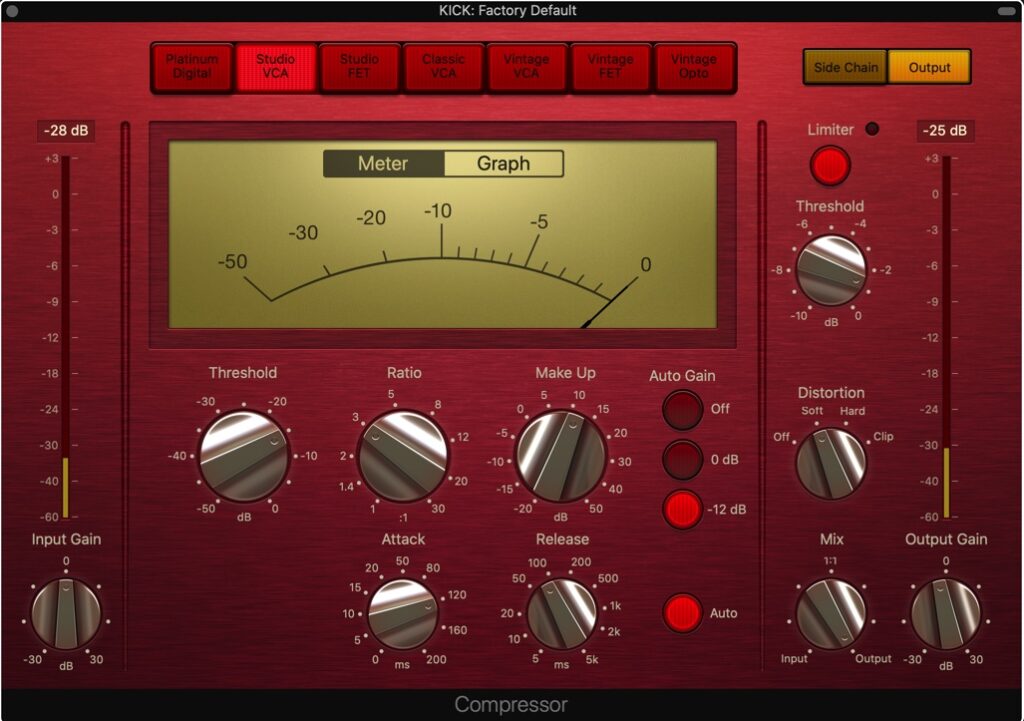This screenshot has height=721, width=1024.
Task: Switch to Studio FET circuit type
Action: point(359,67)
